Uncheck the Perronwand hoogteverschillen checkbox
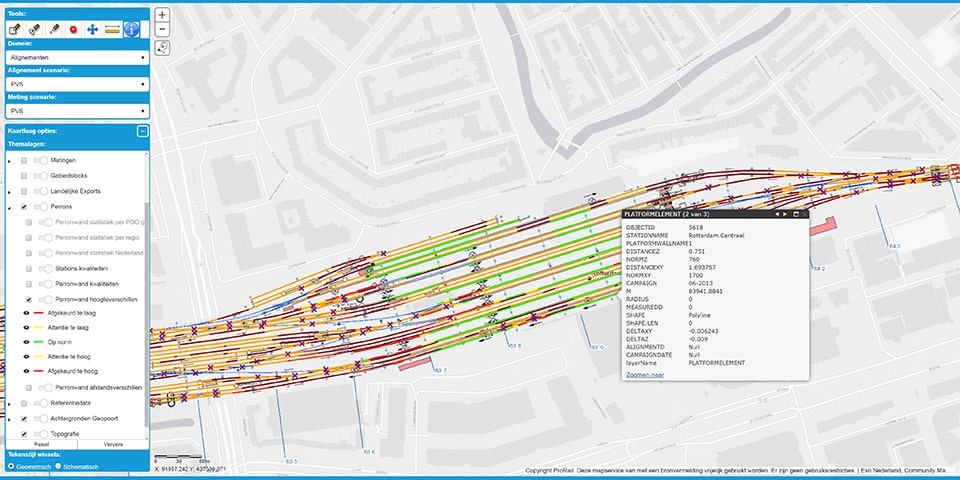 [29, 300]
